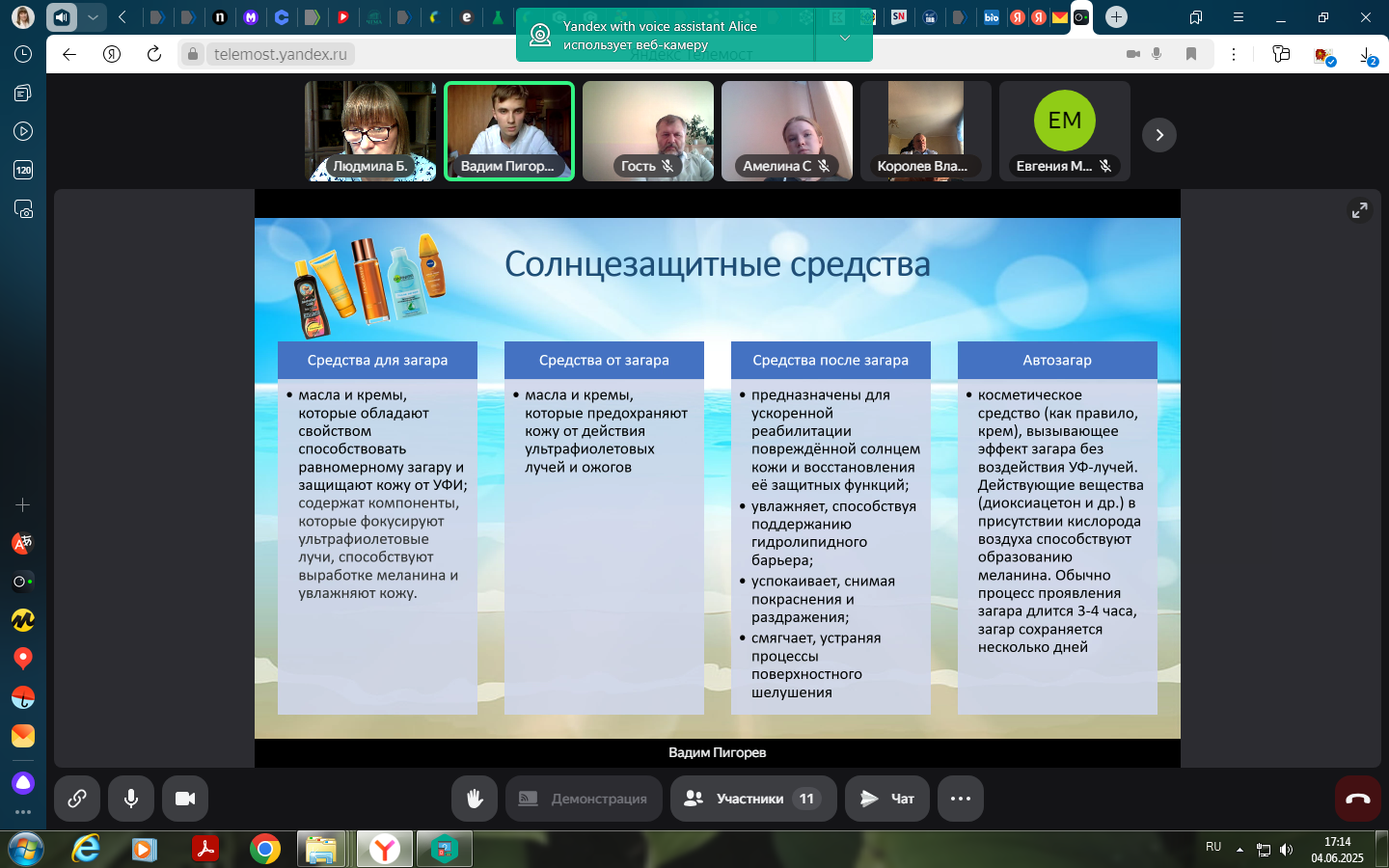Reload the telemost page
This screenshot has height=868, width=1389.
(154, 54)
